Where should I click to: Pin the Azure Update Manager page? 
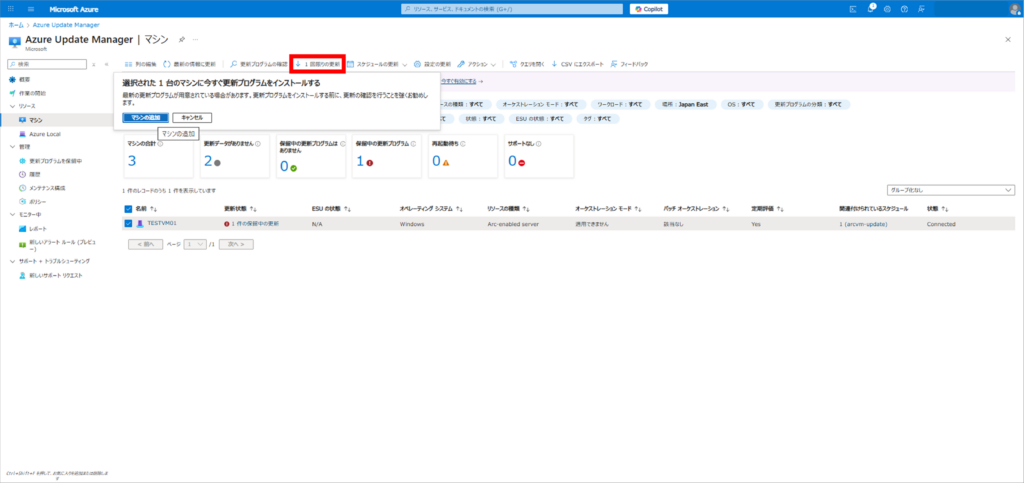[x=181, y=38]
